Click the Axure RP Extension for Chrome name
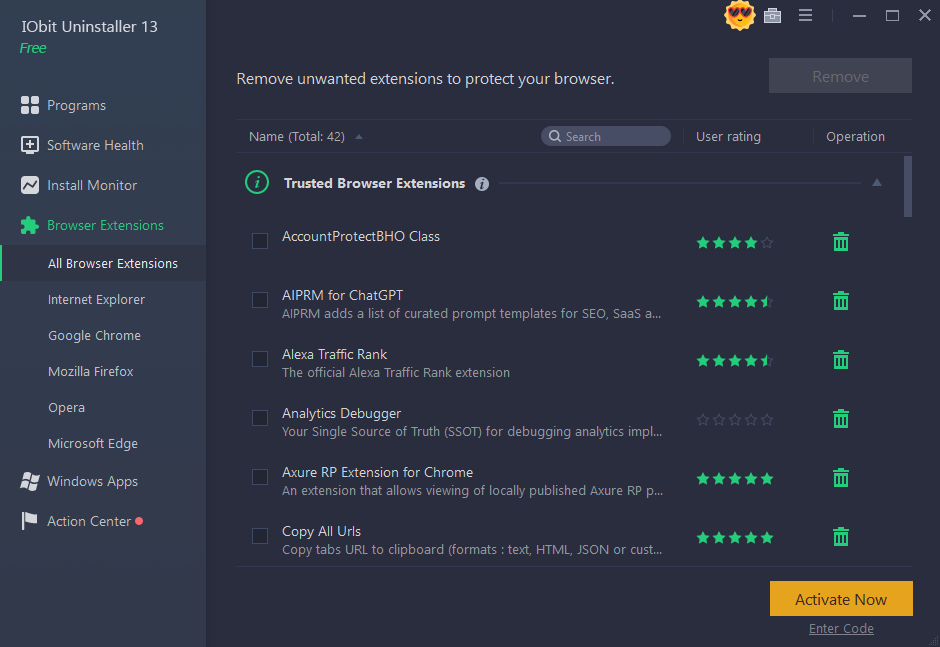This screenshot has height=647, width=940. click(377, 473)
